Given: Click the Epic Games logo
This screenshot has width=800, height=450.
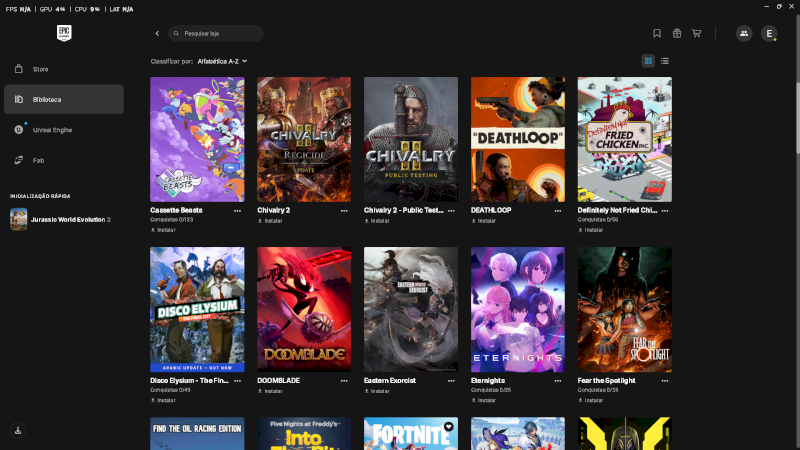Looking at the screenshot, I should click(x=64, y=33).
